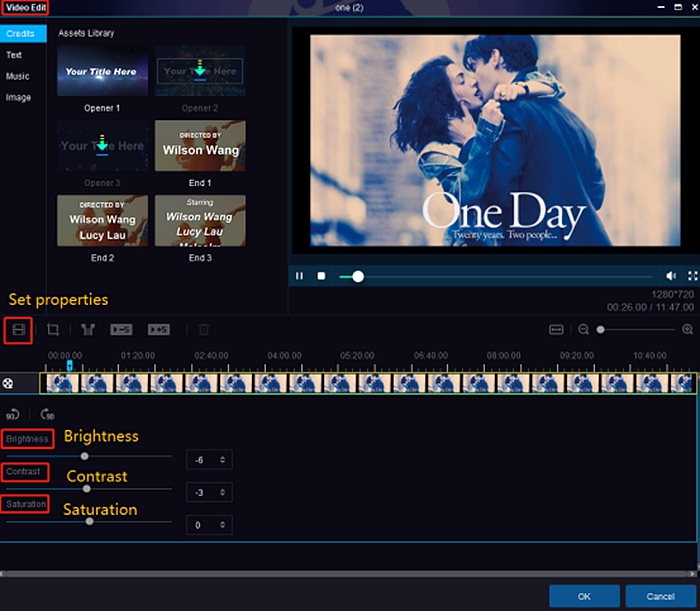Click the OK button
The width and height of the screenshot is (700, 611).
[x=584, y=596]
